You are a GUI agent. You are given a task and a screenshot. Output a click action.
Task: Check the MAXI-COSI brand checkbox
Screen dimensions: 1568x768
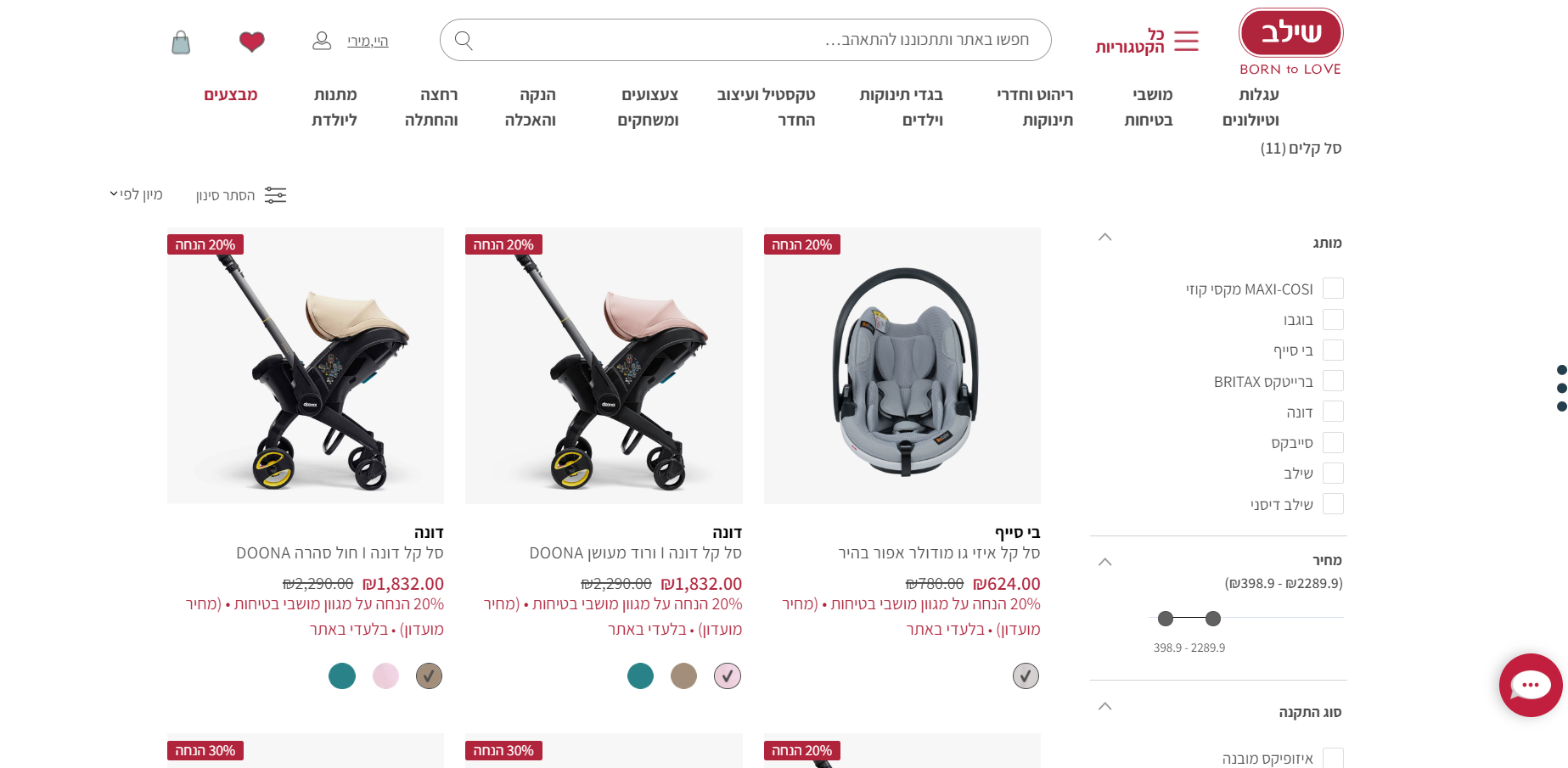1333,289
